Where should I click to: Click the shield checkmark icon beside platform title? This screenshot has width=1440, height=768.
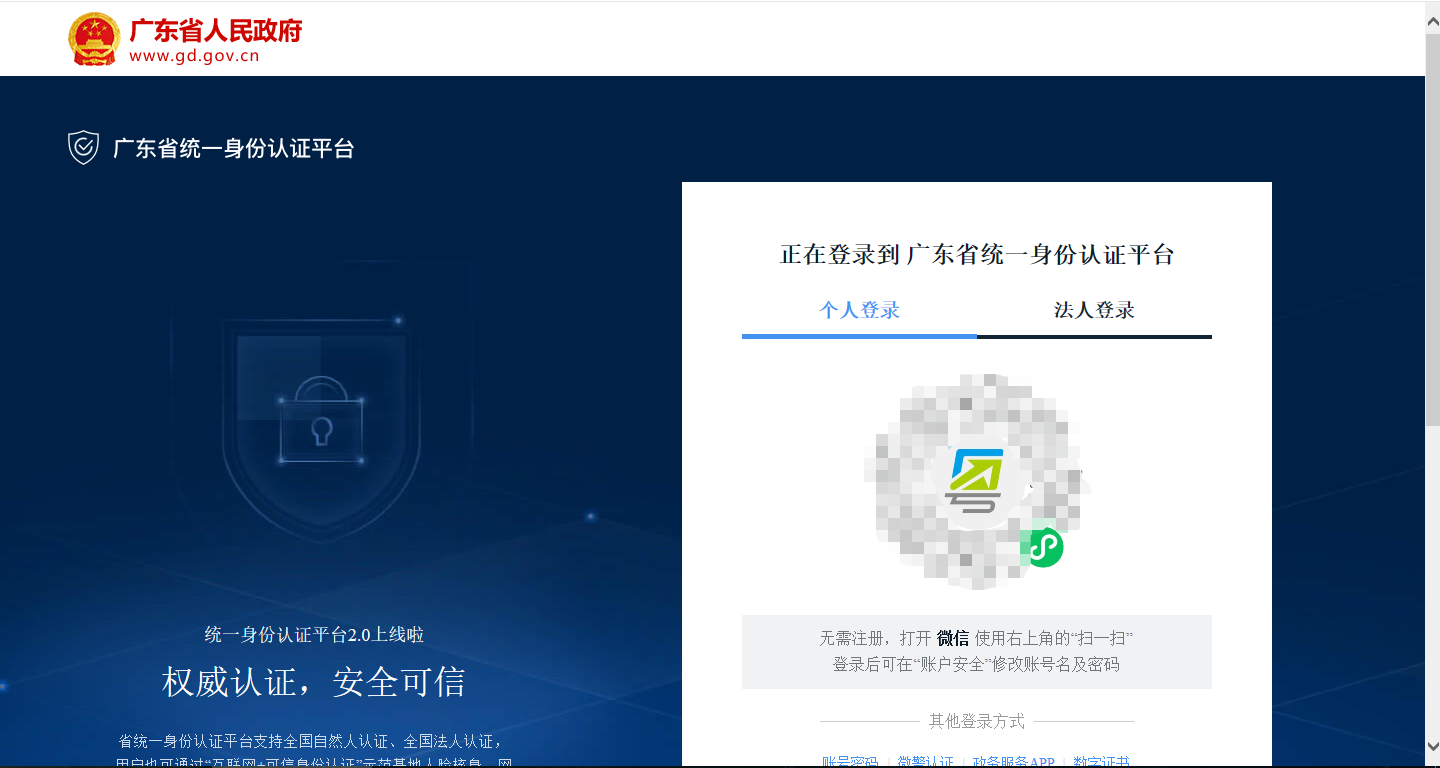(83, 148)
